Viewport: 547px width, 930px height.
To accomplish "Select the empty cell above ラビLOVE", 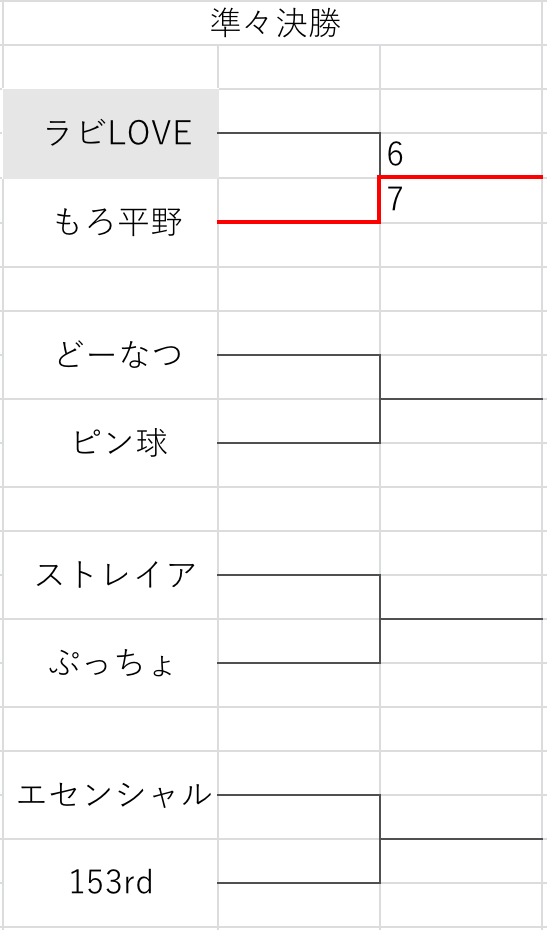I will (x=111, y=67).
